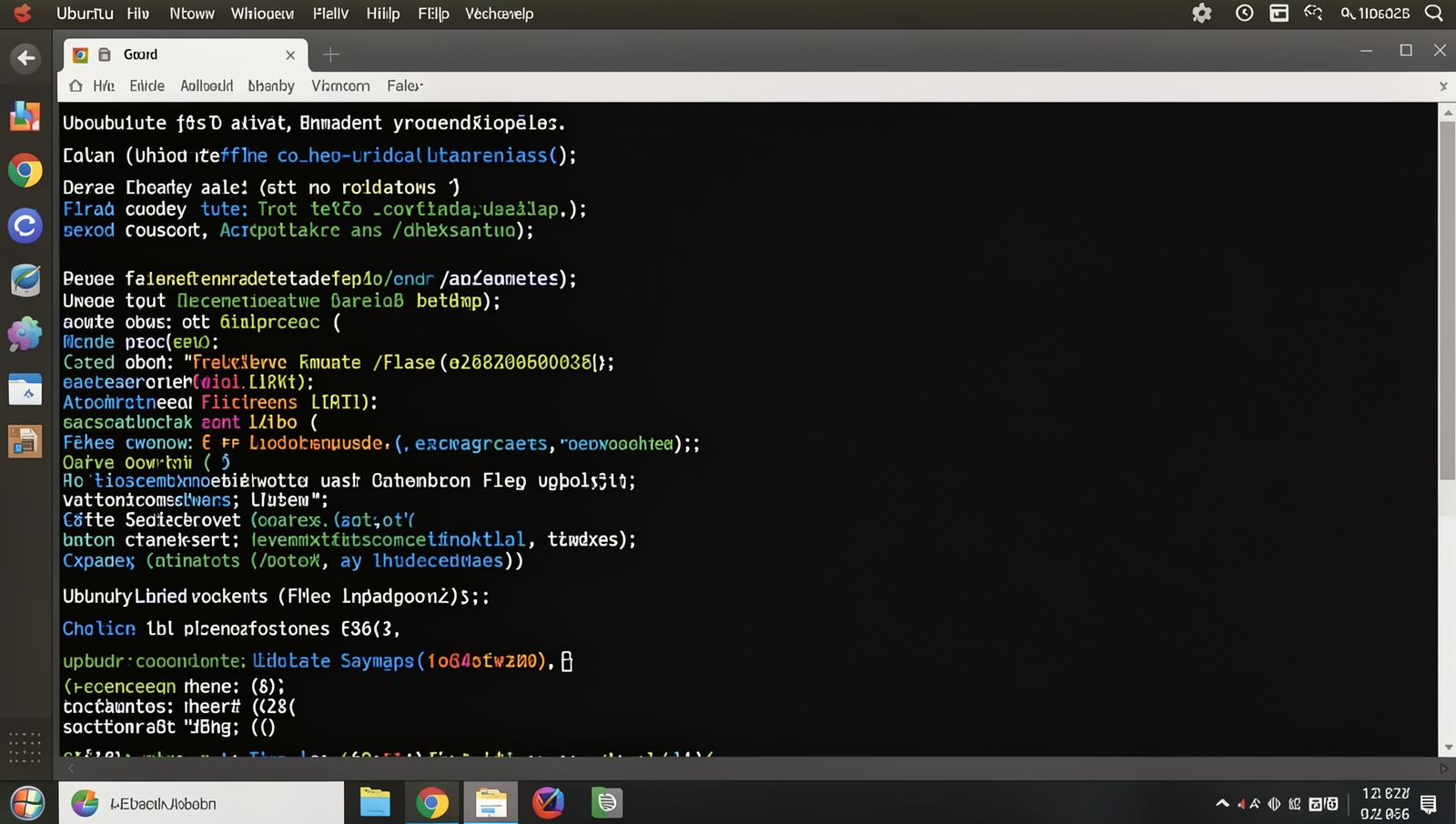Switch to Chrome in the bottom taskbar
The height and width of the screenshot is (824, 1456).
click(x=432, y=803)
